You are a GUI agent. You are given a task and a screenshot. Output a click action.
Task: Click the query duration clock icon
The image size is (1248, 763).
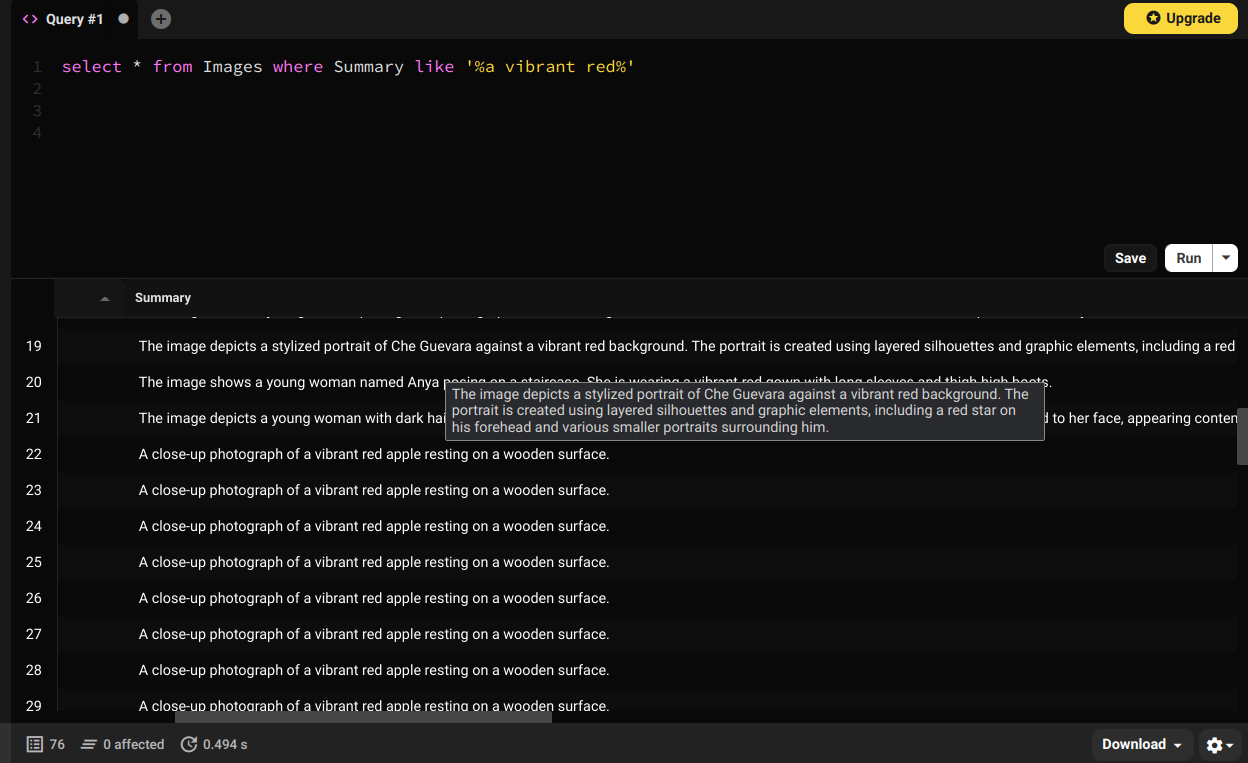pyautogui.click(x=189, y=744)
